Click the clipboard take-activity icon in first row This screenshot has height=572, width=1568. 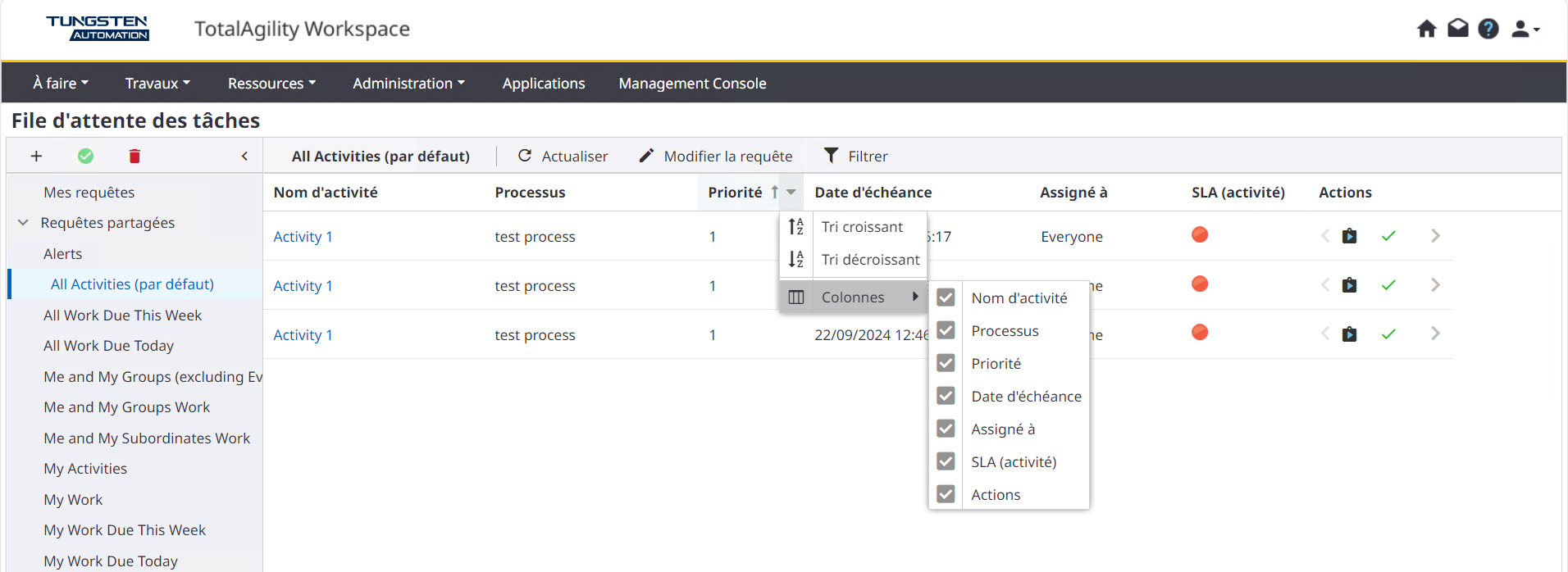pyautogui.click(x=1349, y=236)
